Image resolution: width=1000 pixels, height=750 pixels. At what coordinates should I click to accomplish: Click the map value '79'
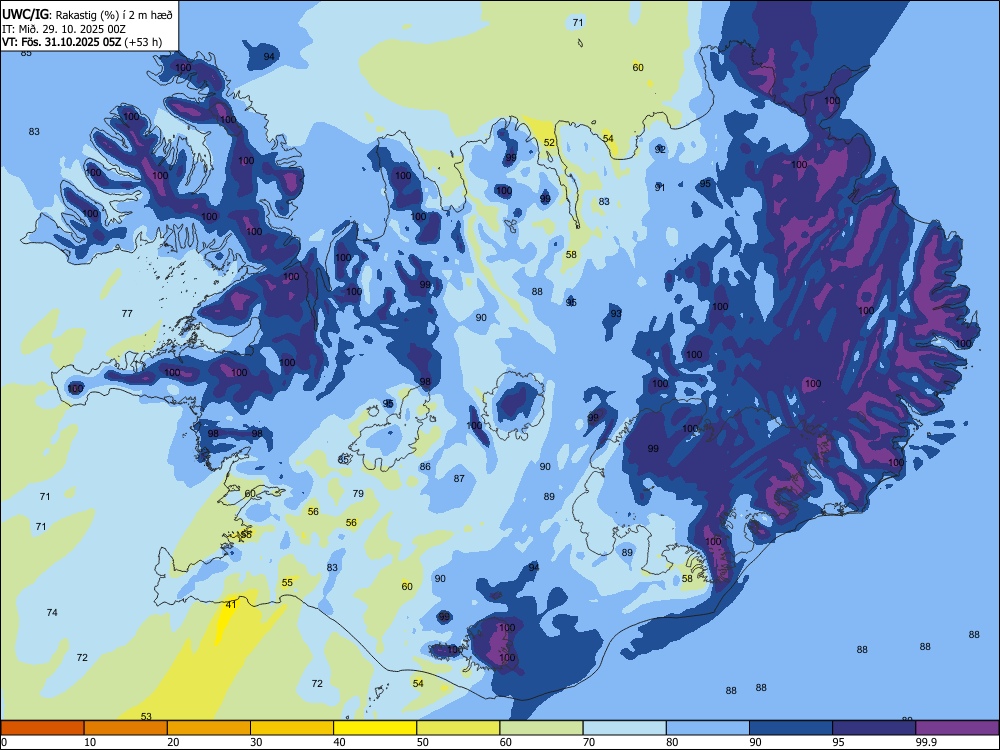358,493
